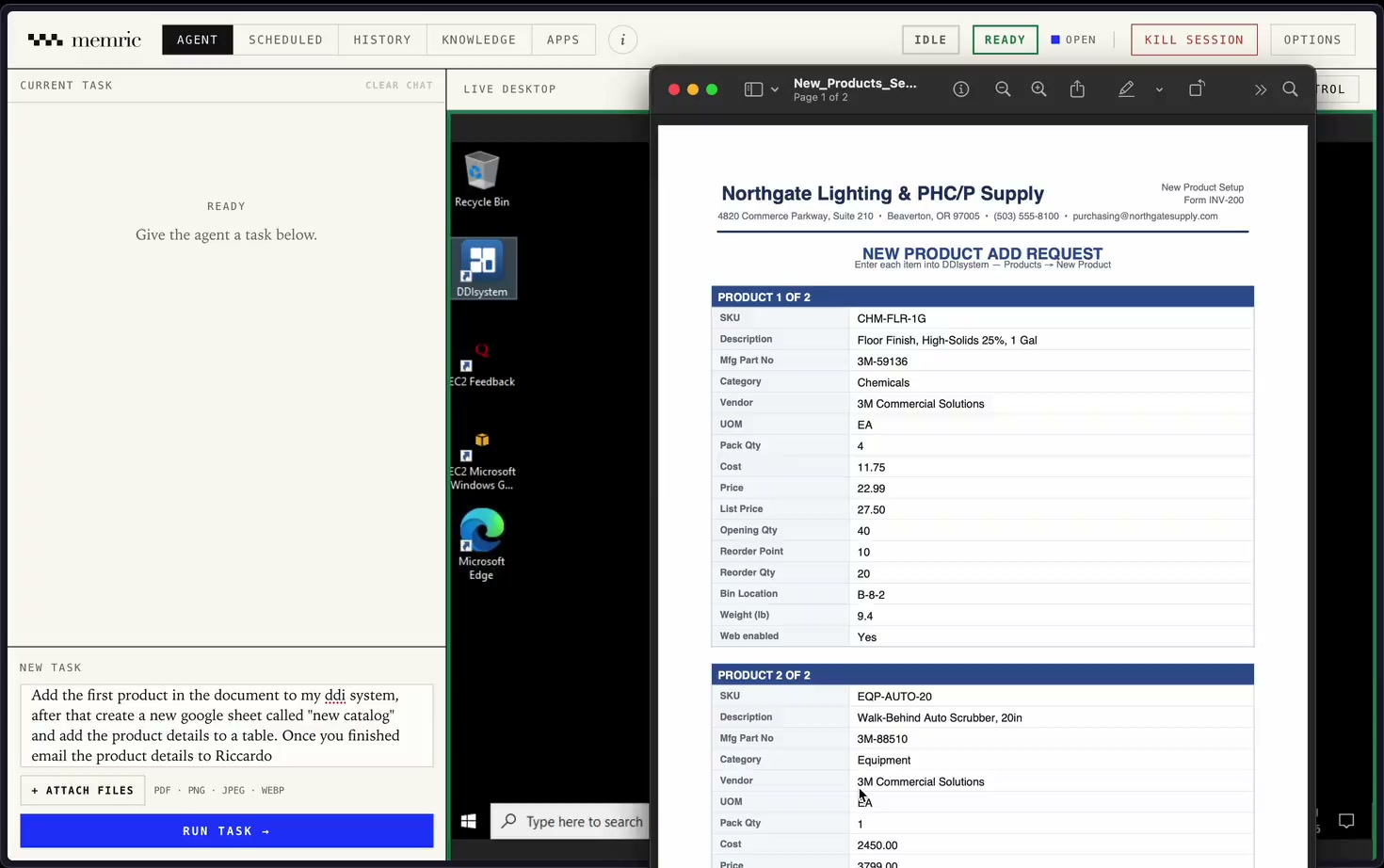The width and height of the screenshot is (1384, 868).
Task: Click the READY status button
Action: point(1005,40)
